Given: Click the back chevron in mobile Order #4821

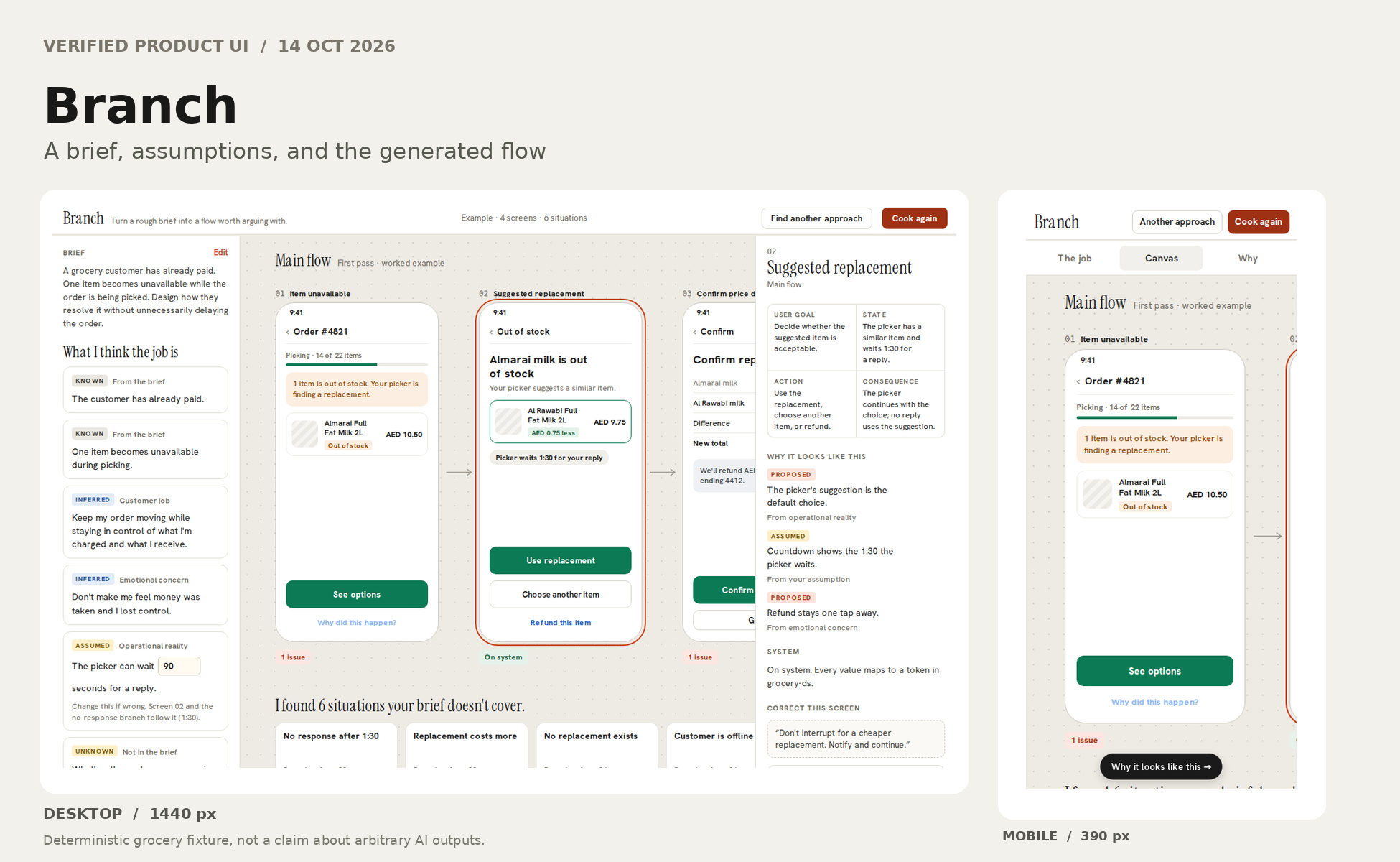Looking at the screenshot, I should pyautogui.click(x=1078, y=381).
